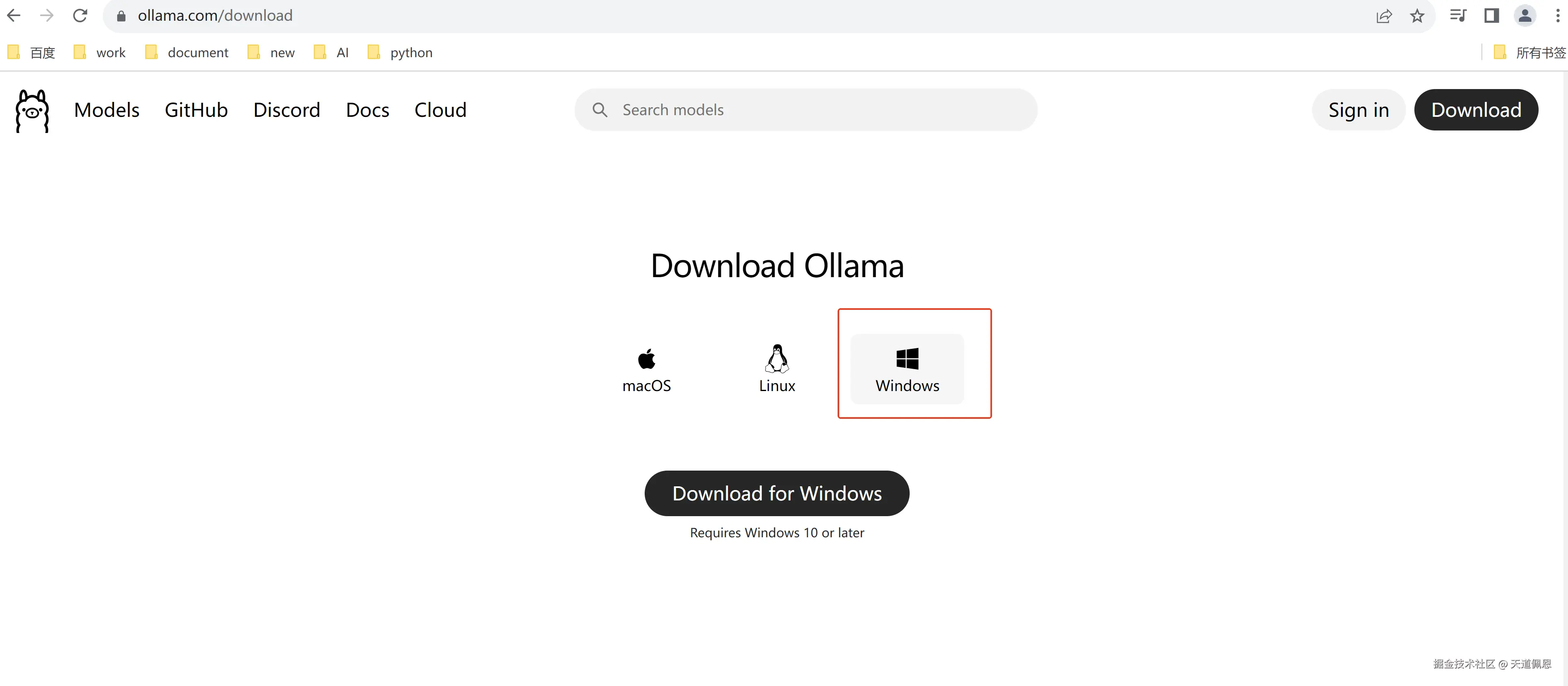Open the Docs nav link
1568x686 pixels.
(x=367, y=110)
